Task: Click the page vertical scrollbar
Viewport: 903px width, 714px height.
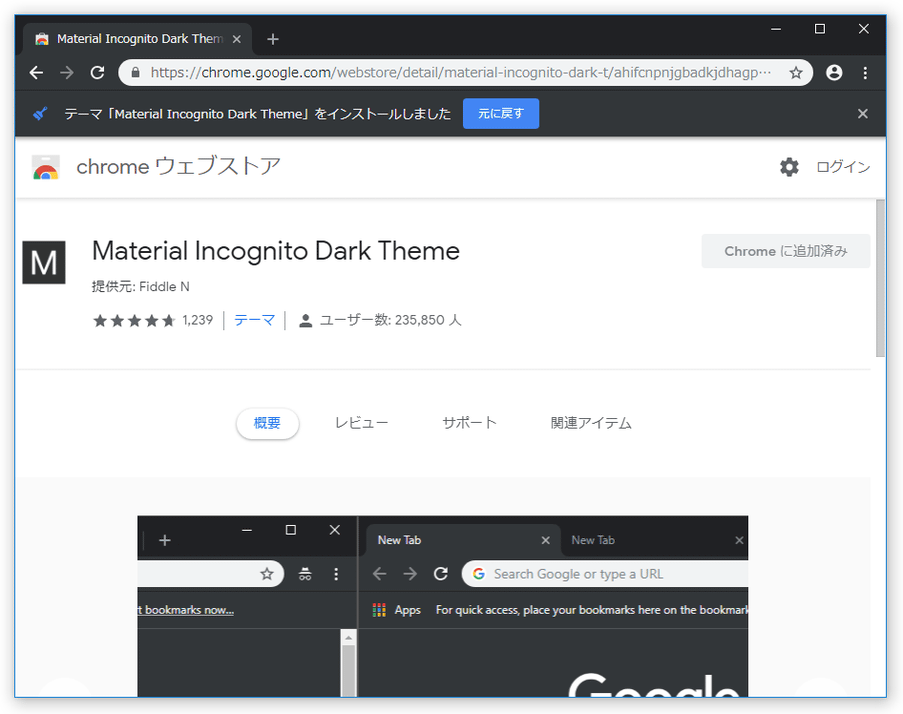Action: 880,279
